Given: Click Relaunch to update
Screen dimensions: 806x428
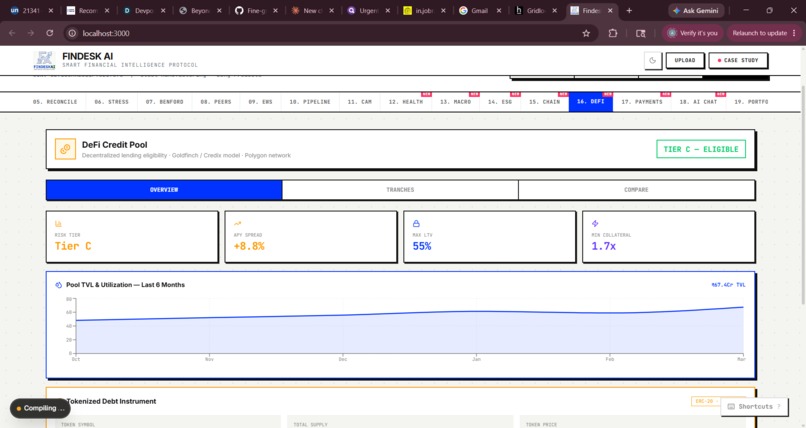Looking at the screenshot, I should (x=764, y=33).
